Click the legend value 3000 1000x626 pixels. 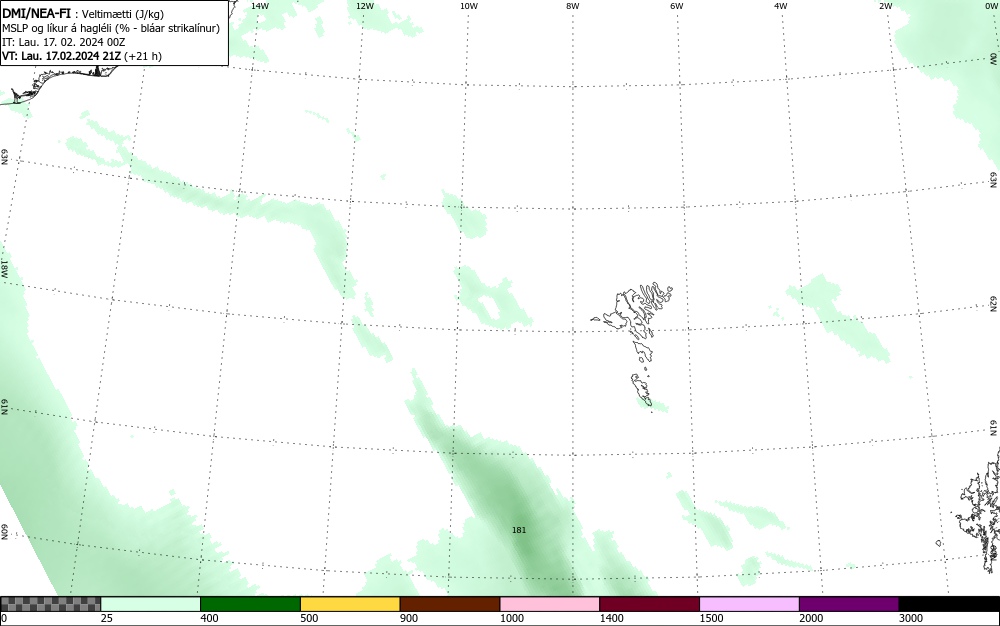pyautogui.click(x=911, y=618)
